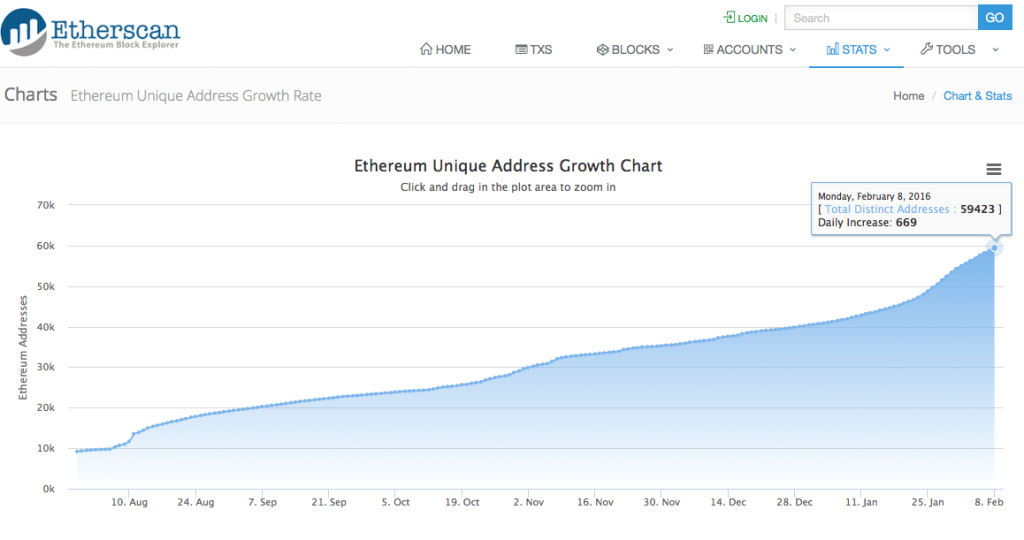Click the '19. Oct' x-axis label
The width and height of the screenshot is (1024, 540).
[462, 502]
